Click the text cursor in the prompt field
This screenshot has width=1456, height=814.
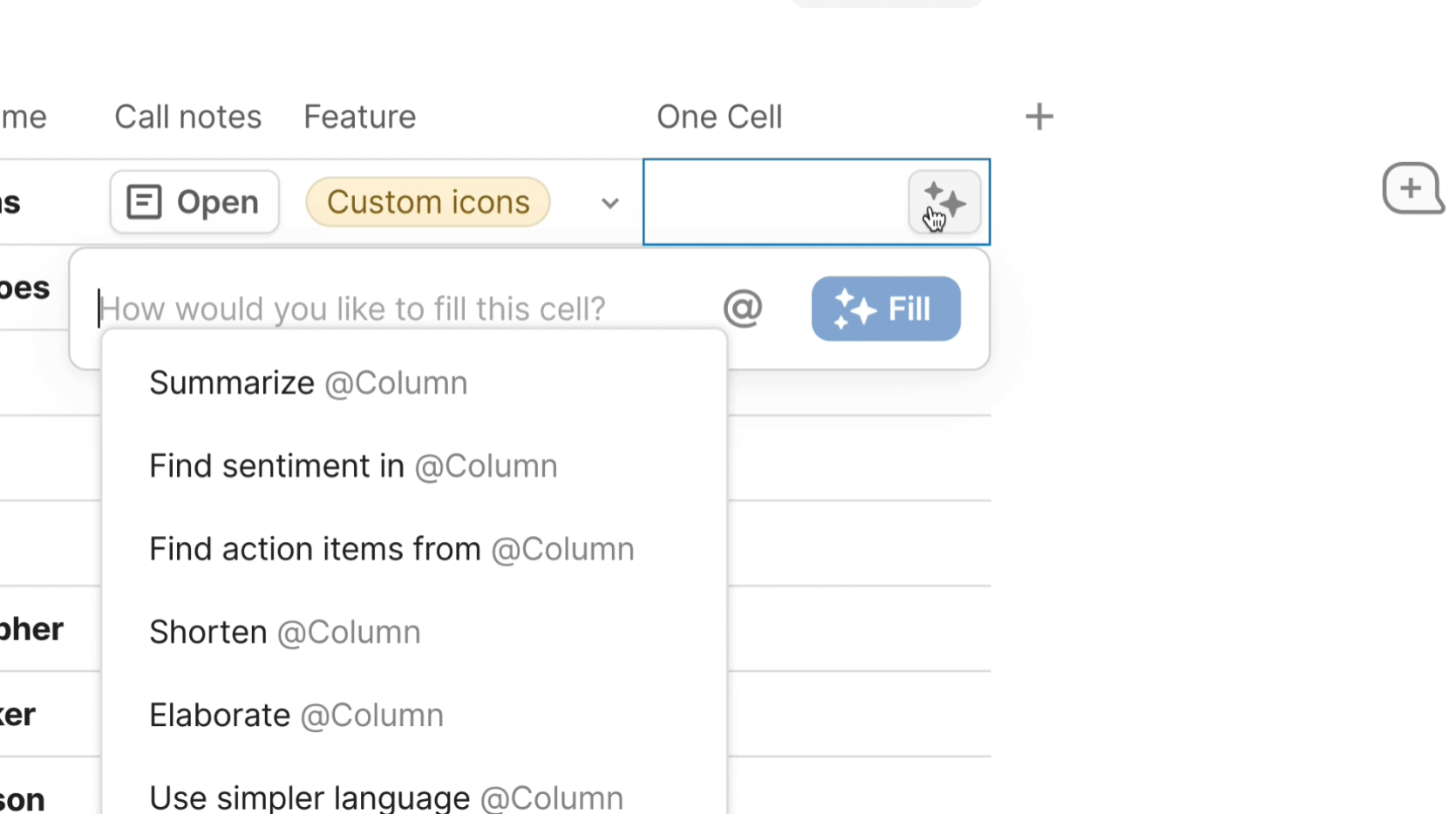coord(100,308)
